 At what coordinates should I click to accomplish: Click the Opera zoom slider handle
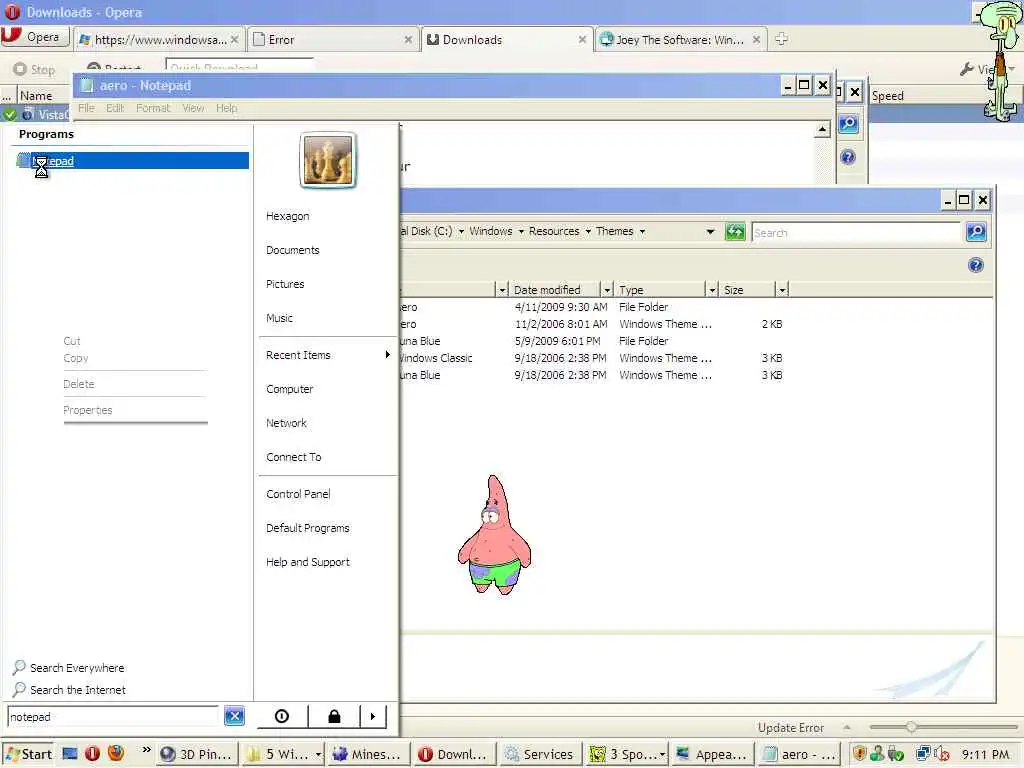[911, 726]
